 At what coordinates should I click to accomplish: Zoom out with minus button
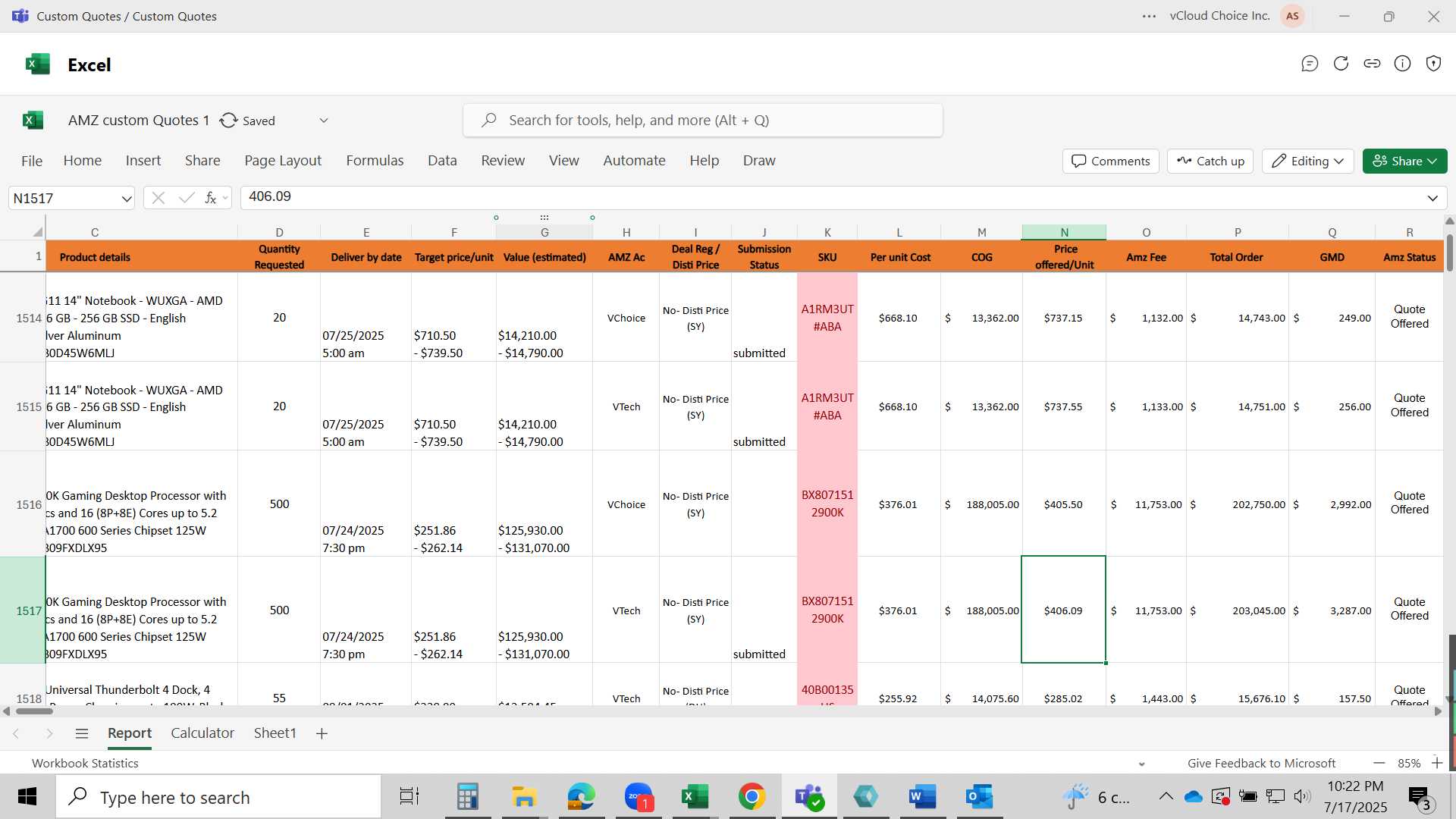(1379, 763)
